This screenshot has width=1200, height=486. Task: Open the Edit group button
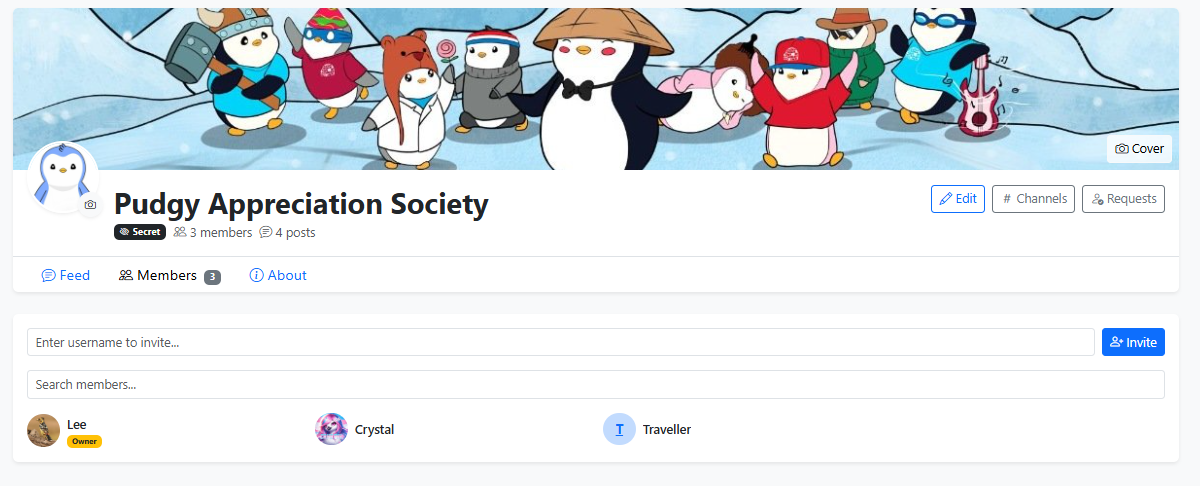point(957,199)
